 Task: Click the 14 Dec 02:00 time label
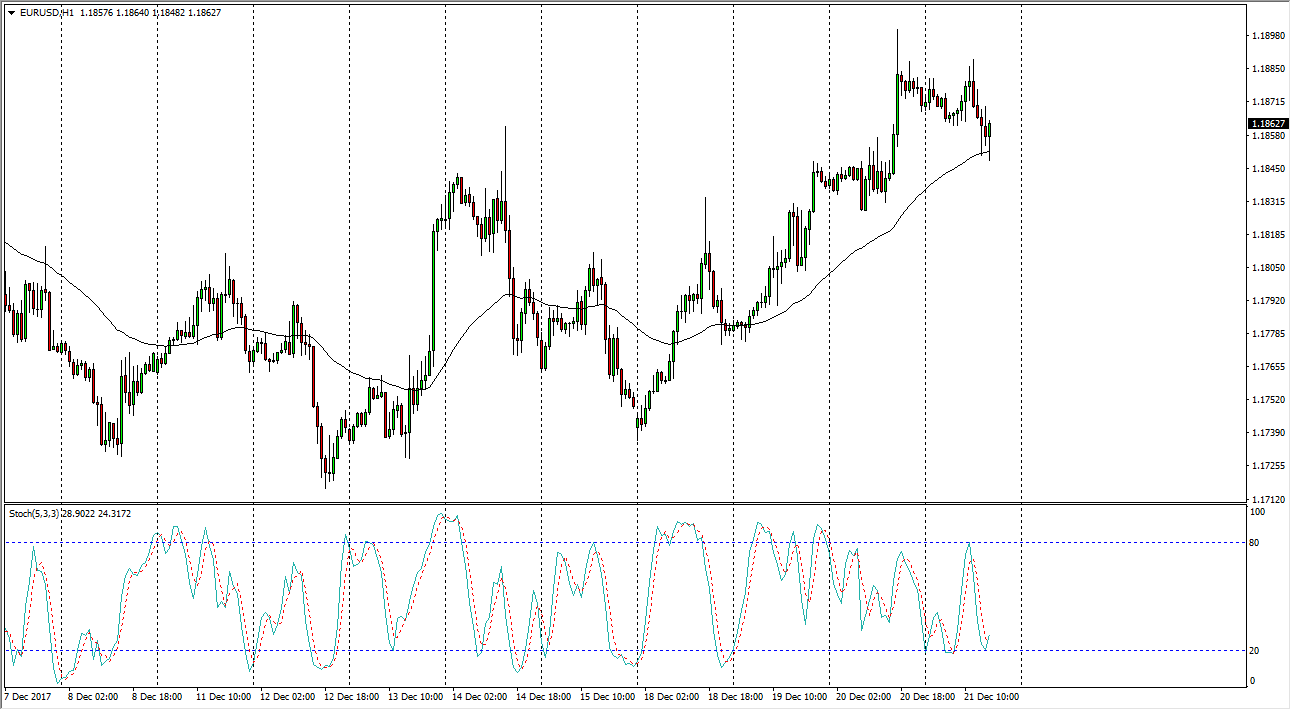(x=477, y=696)
